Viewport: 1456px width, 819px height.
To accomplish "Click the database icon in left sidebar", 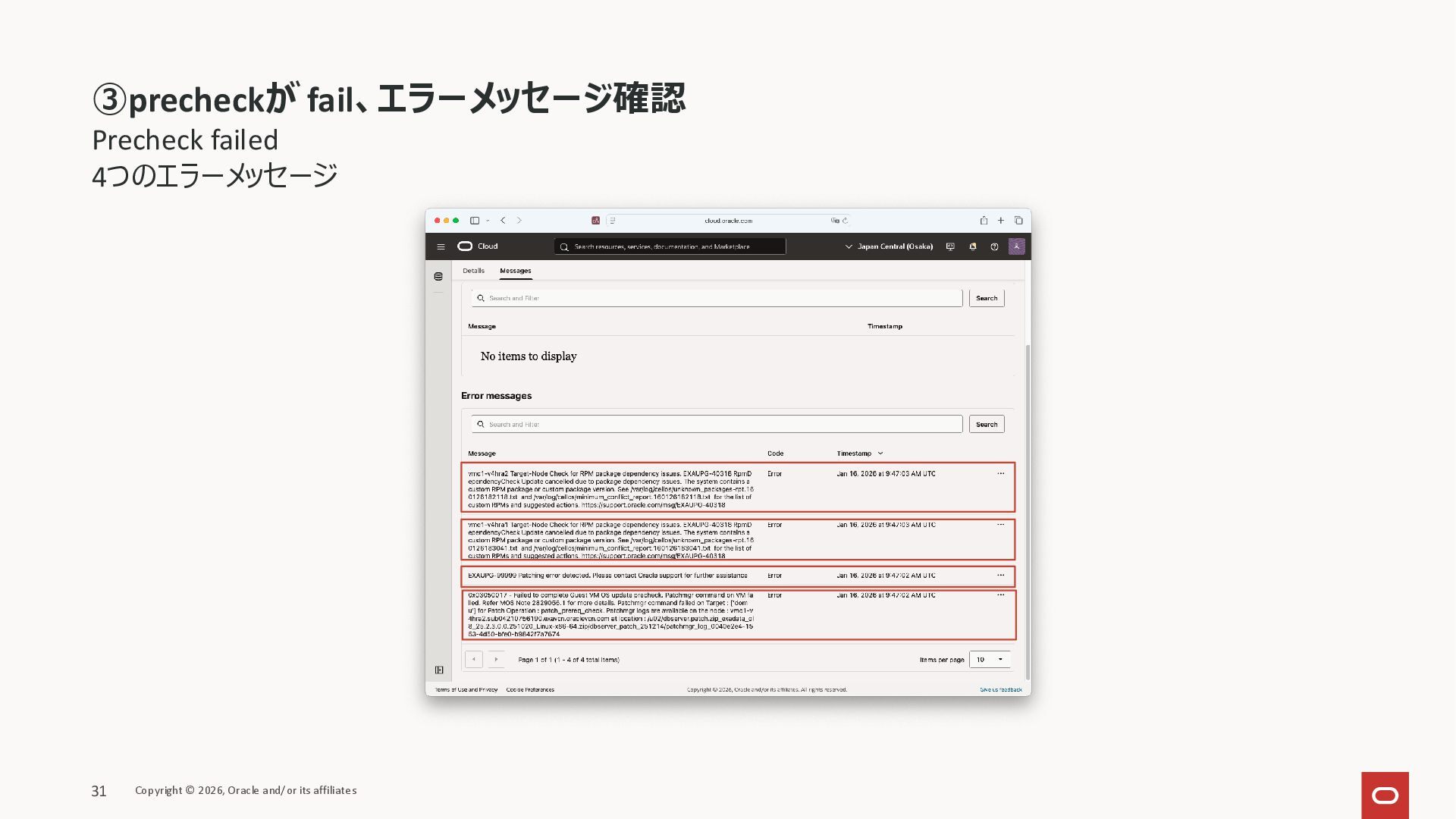I will (x=438, y=277).
